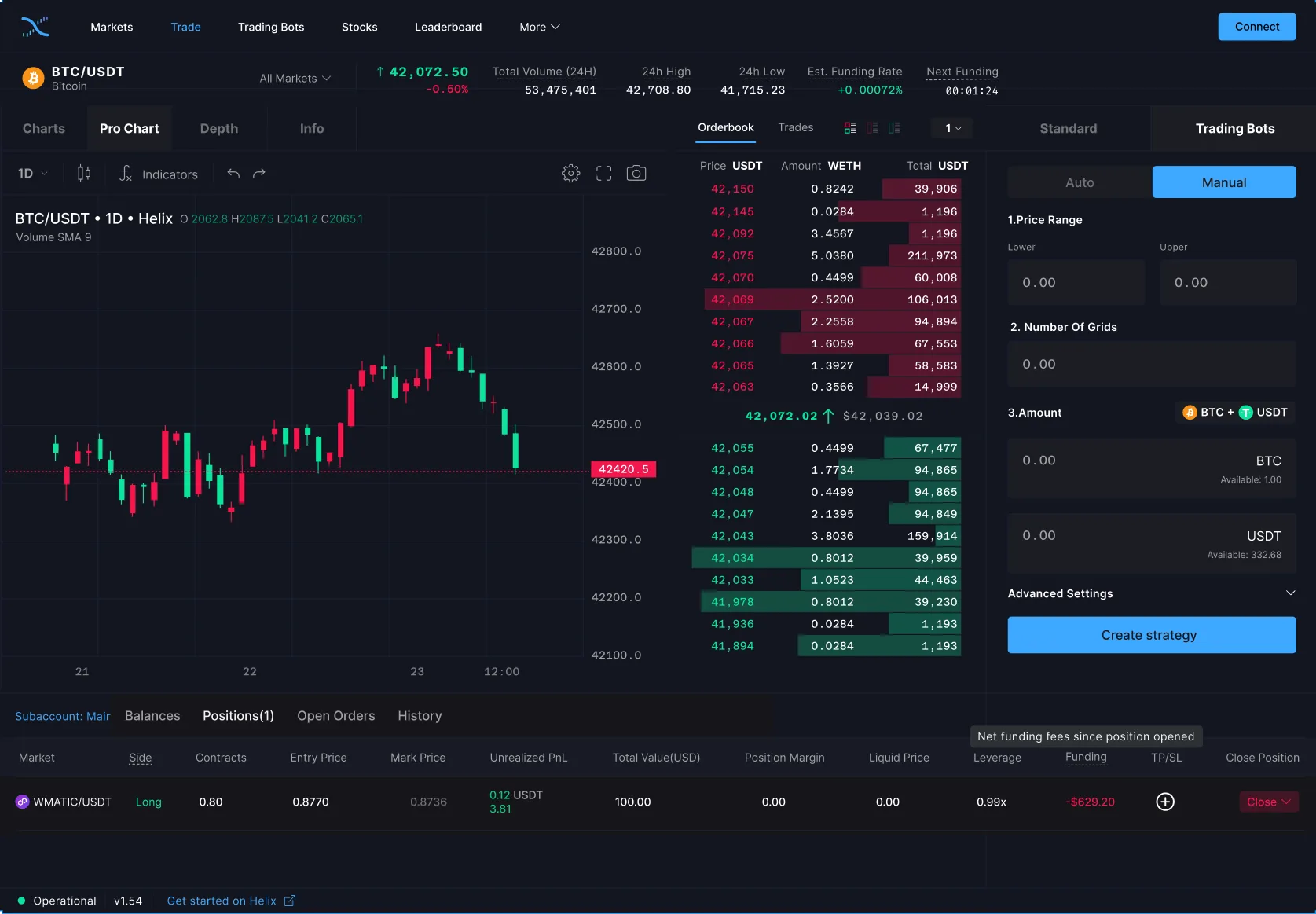This screenshot has width=1316, height=914.
Task: Show buys-only orderbook view
Action: click(x=894, y=127)
